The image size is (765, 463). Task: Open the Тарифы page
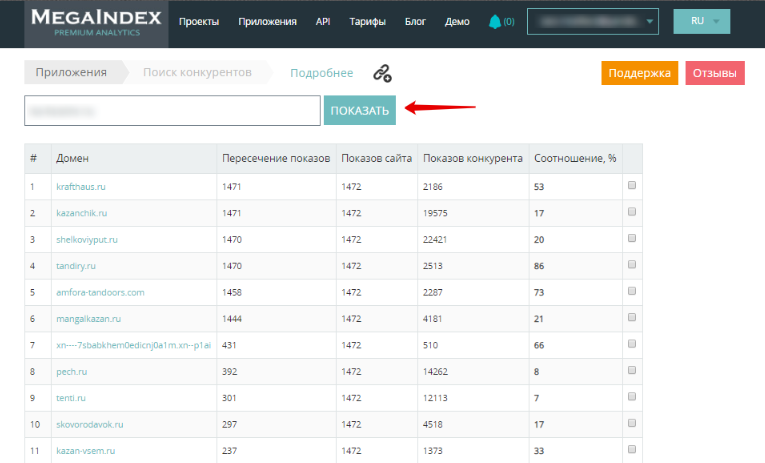(x=367, y=21)
